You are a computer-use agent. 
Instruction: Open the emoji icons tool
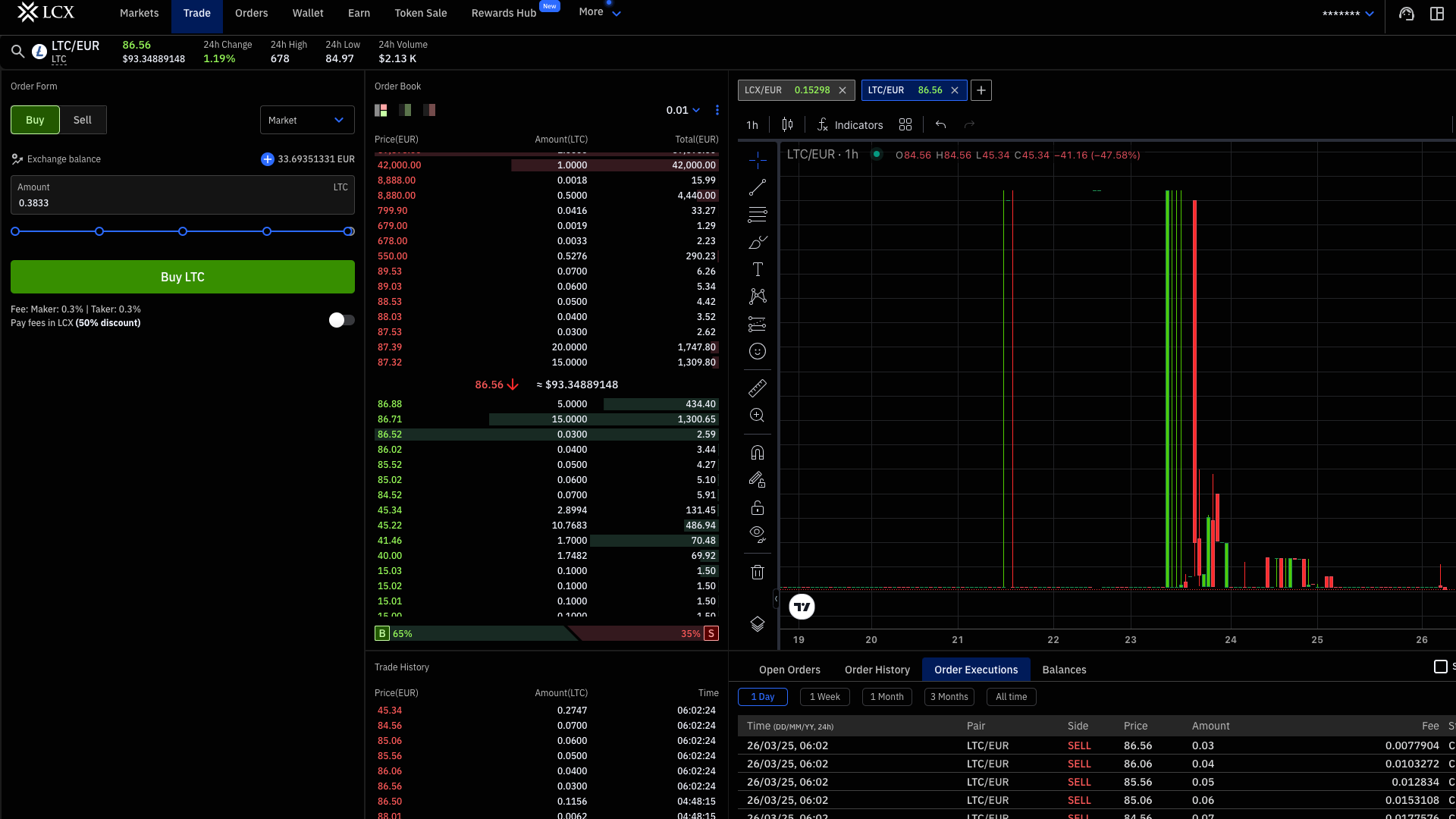tap(758, 351)
